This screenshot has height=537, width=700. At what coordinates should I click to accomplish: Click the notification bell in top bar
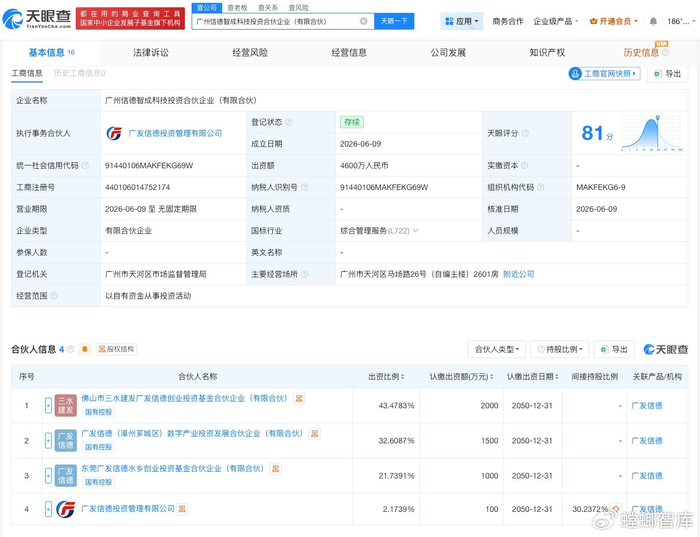coord(653,21)
